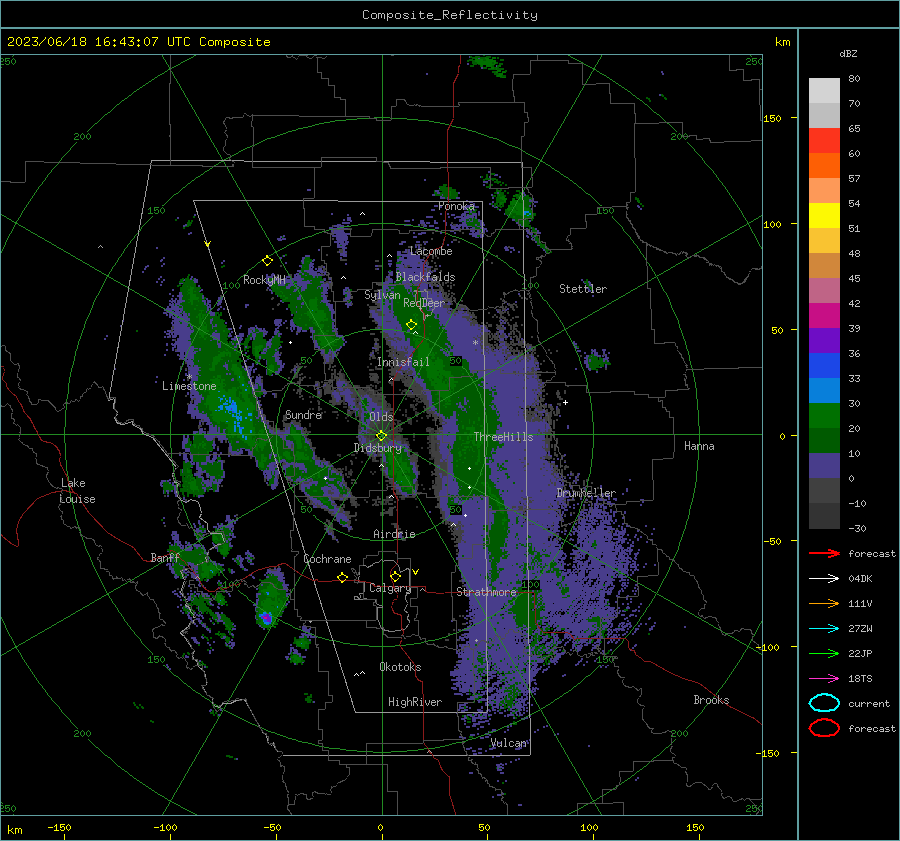Select the white 04DK arrow legend icon
Screen dimensions: 900x841
pos(824,578)
